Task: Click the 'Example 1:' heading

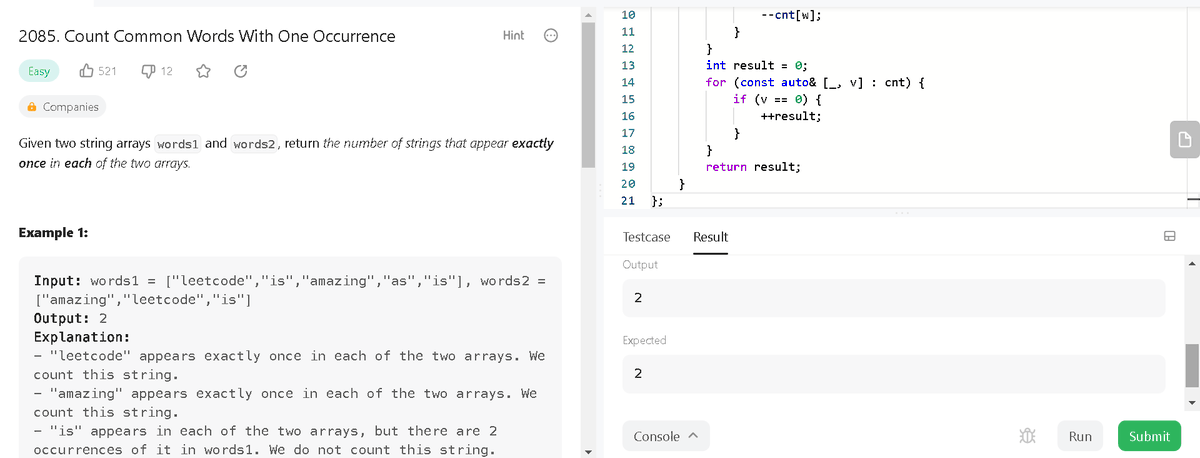Action: [x=53, y=232]
